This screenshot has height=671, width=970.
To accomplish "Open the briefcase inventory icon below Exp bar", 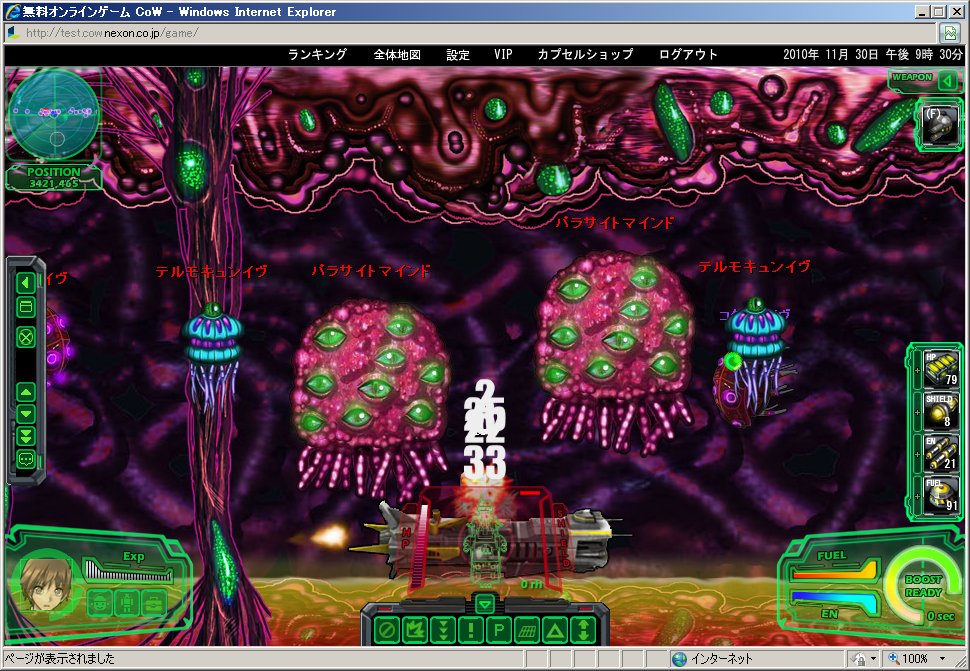I will [x=153, y=603].
